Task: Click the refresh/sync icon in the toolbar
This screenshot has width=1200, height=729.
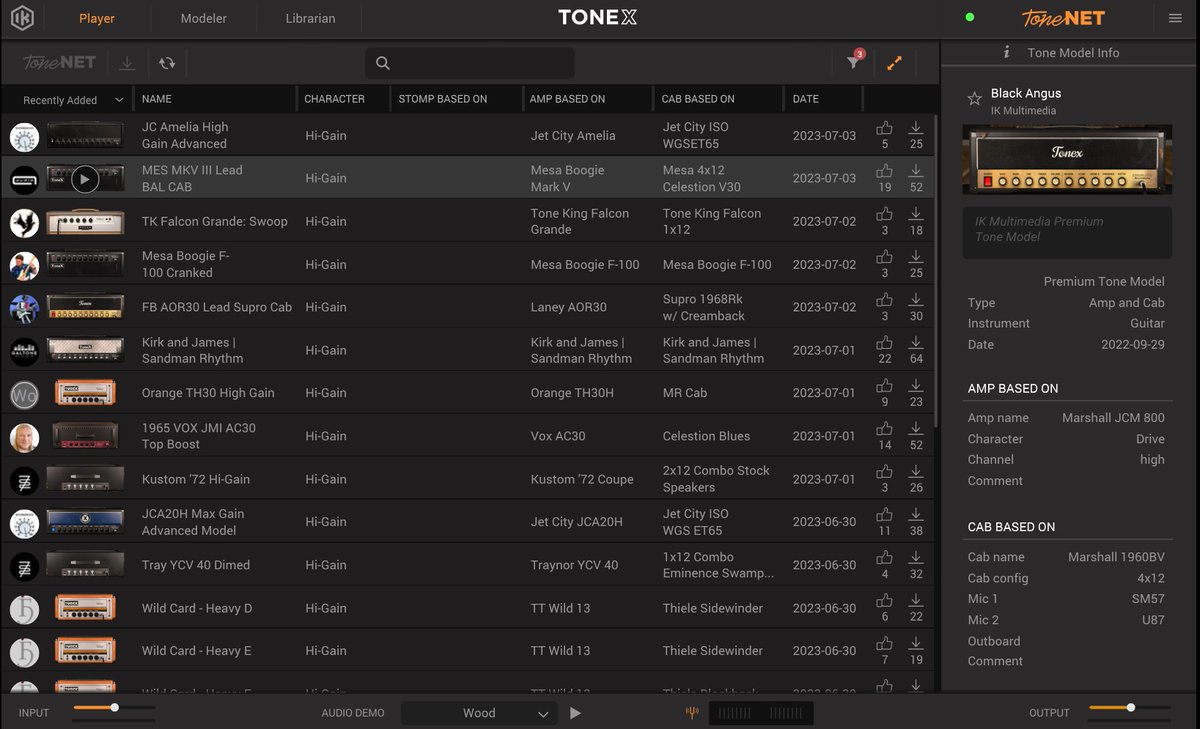Action: 167,62
